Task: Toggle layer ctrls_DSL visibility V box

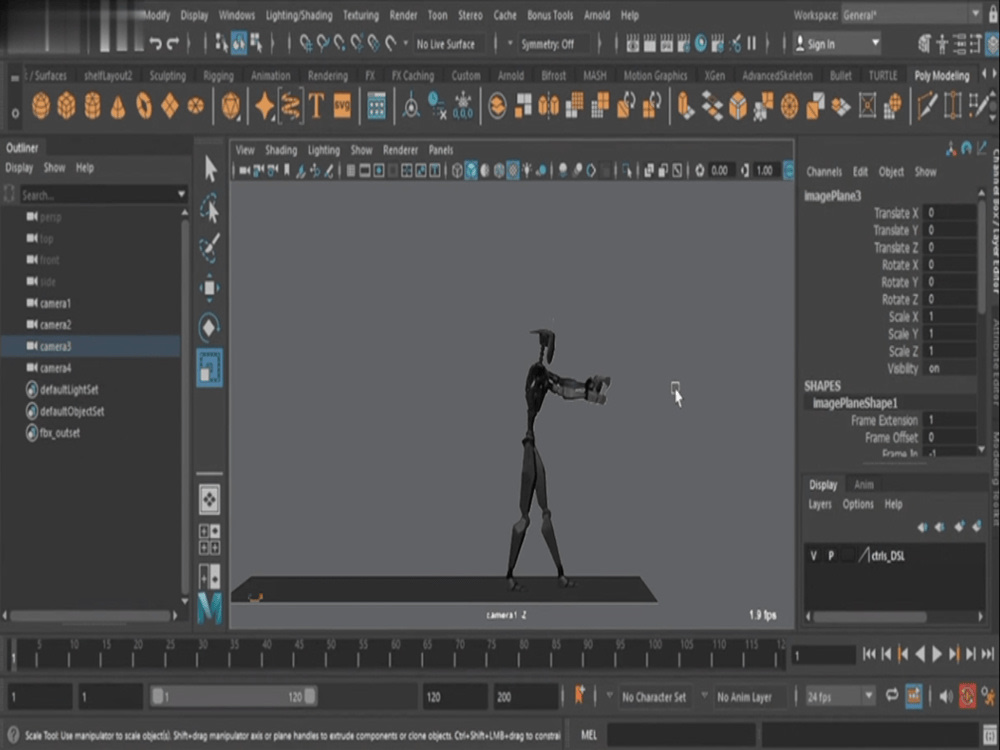Action: pyautogui.click(x=814, y=555)
